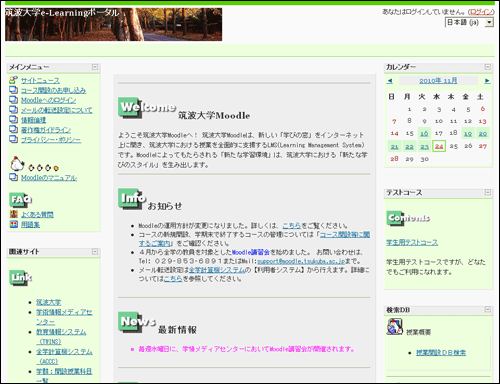The height and width of the screenshot is (384, 500).
Task: Select day 19 in the calendar
Action: tap(468, 133)
